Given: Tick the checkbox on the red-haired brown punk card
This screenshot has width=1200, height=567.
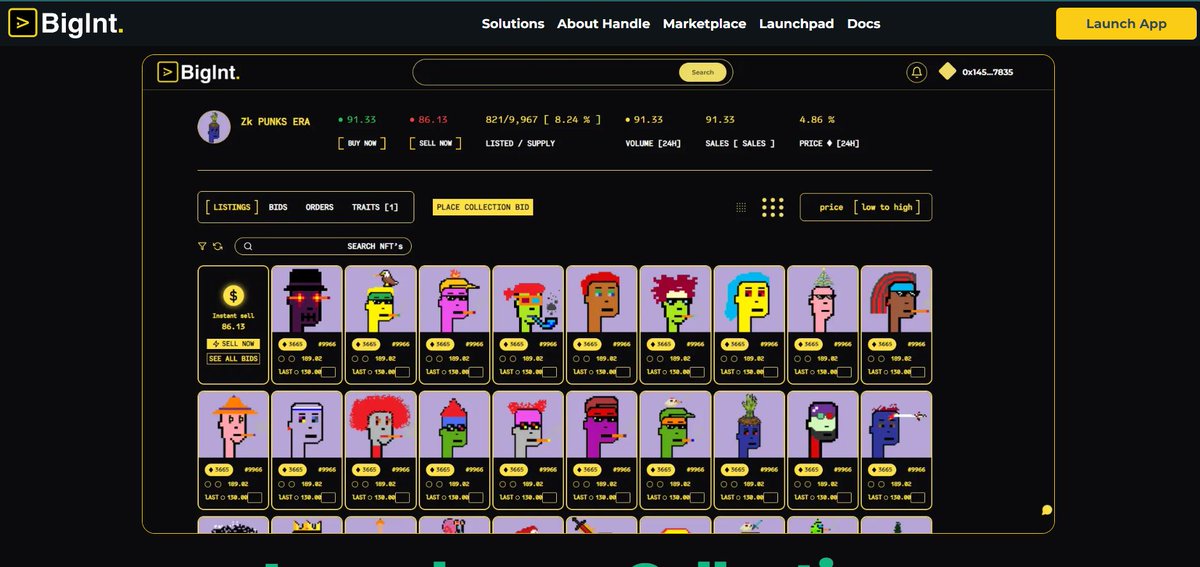Looking at the screenshot, I should coord(623,371).
